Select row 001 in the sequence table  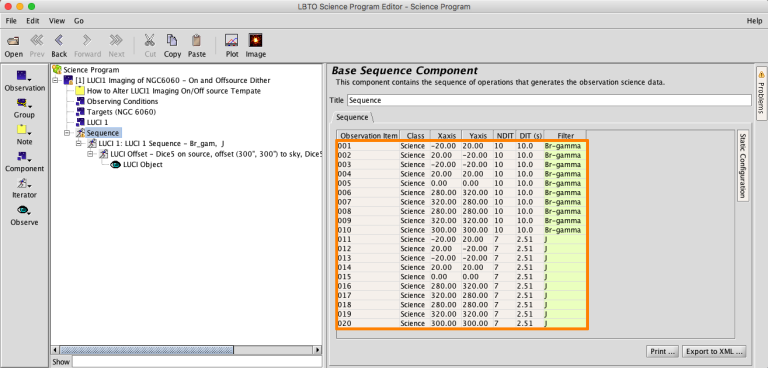point(461,146)
